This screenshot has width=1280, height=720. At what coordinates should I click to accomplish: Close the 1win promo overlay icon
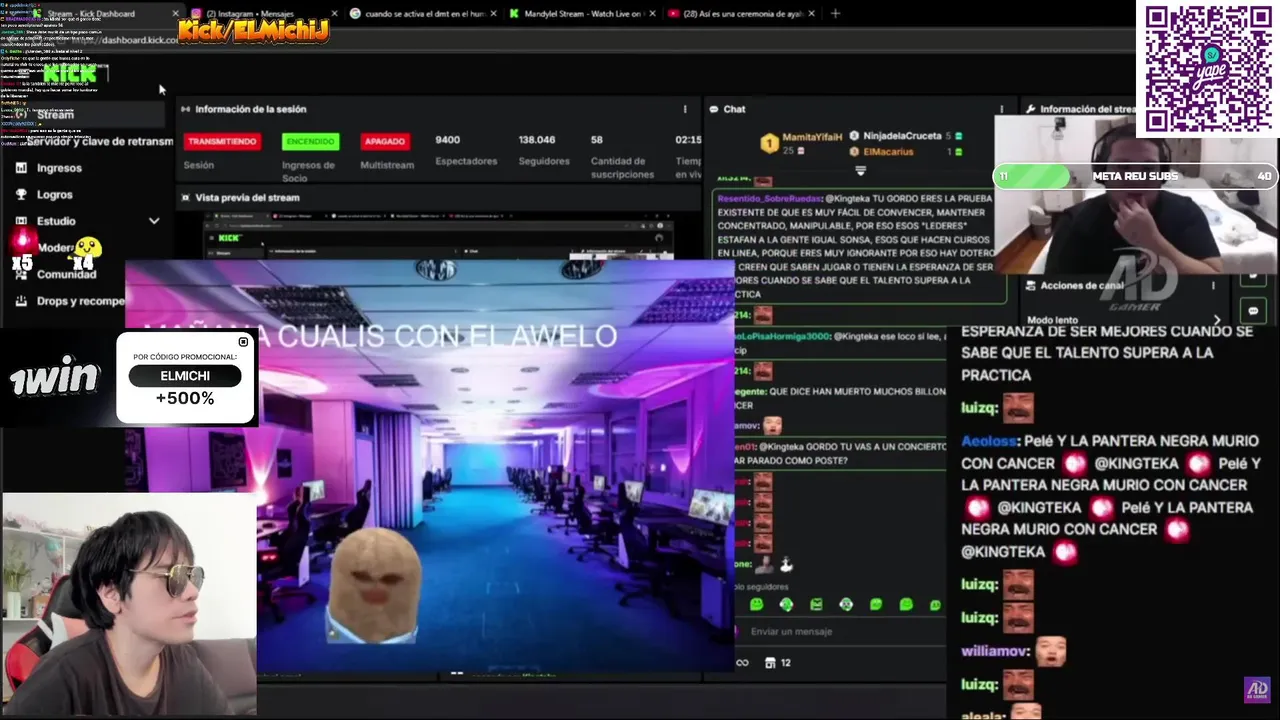243,342
